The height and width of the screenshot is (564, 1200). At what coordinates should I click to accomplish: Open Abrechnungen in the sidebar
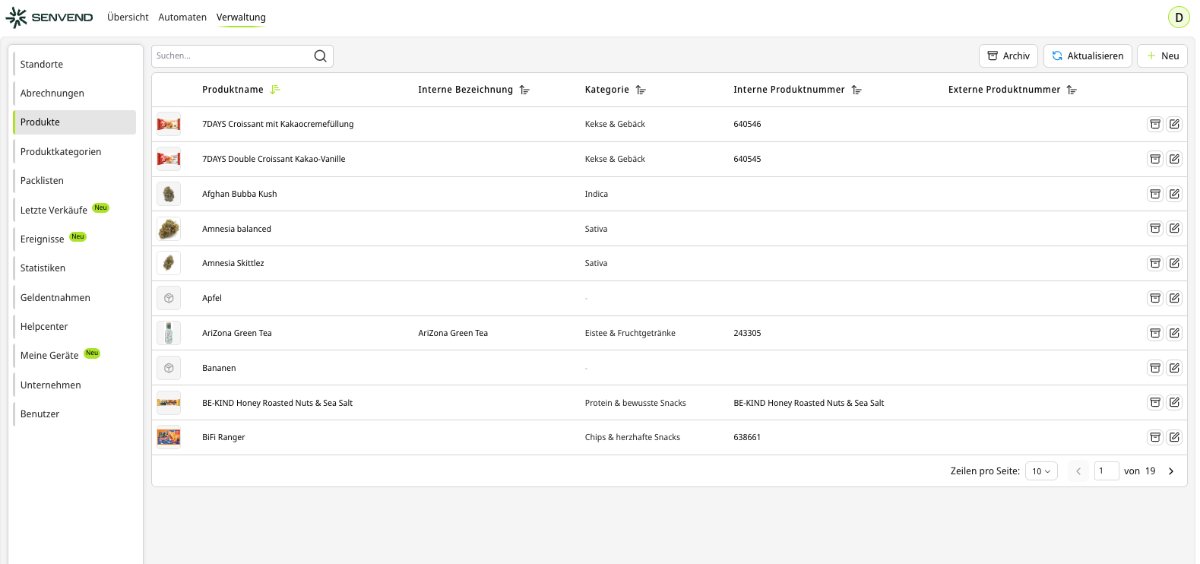click(x=74, y=93)
